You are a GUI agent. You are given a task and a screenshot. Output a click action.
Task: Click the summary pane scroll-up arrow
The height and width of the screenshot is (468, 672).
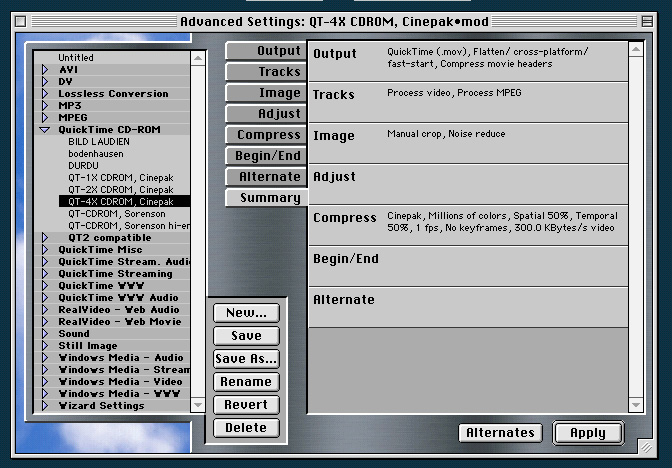tap(635, 49)
